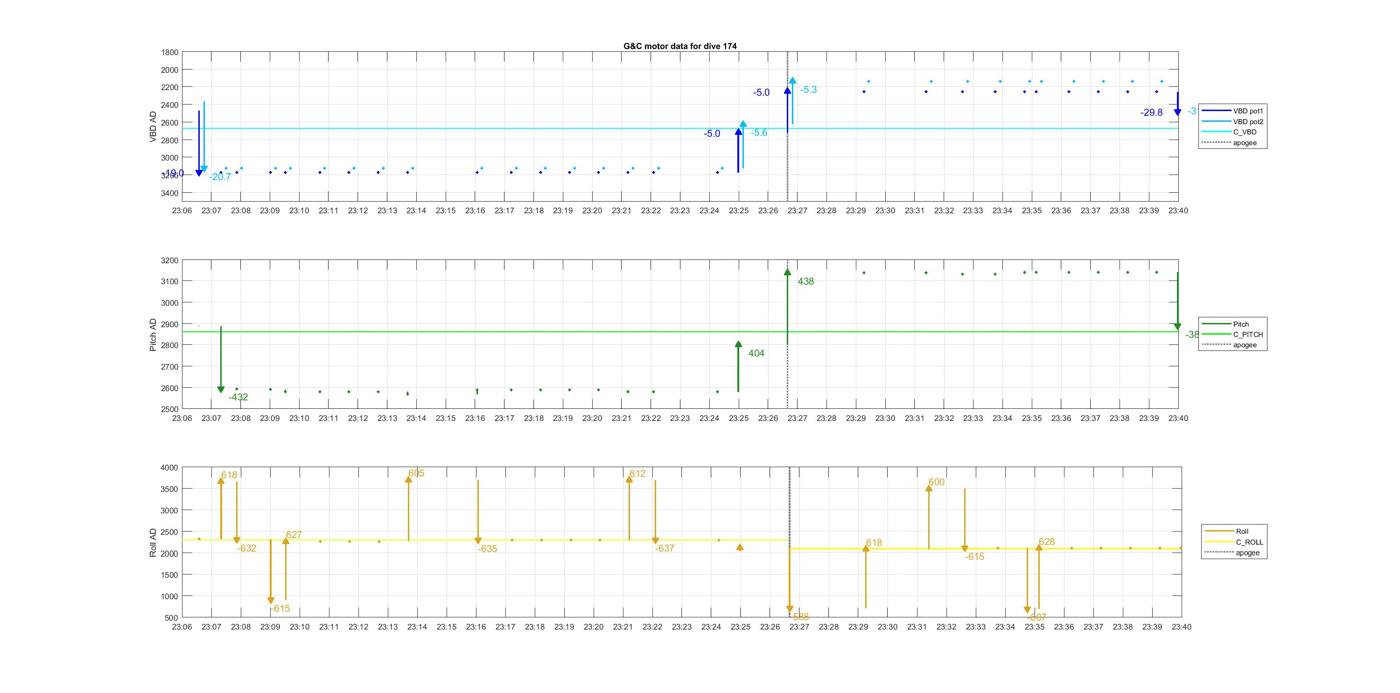Click the "-637" roll value label
Viewport: 1400px width, 693px height.
pyautogui.click(x=664, y=549)
